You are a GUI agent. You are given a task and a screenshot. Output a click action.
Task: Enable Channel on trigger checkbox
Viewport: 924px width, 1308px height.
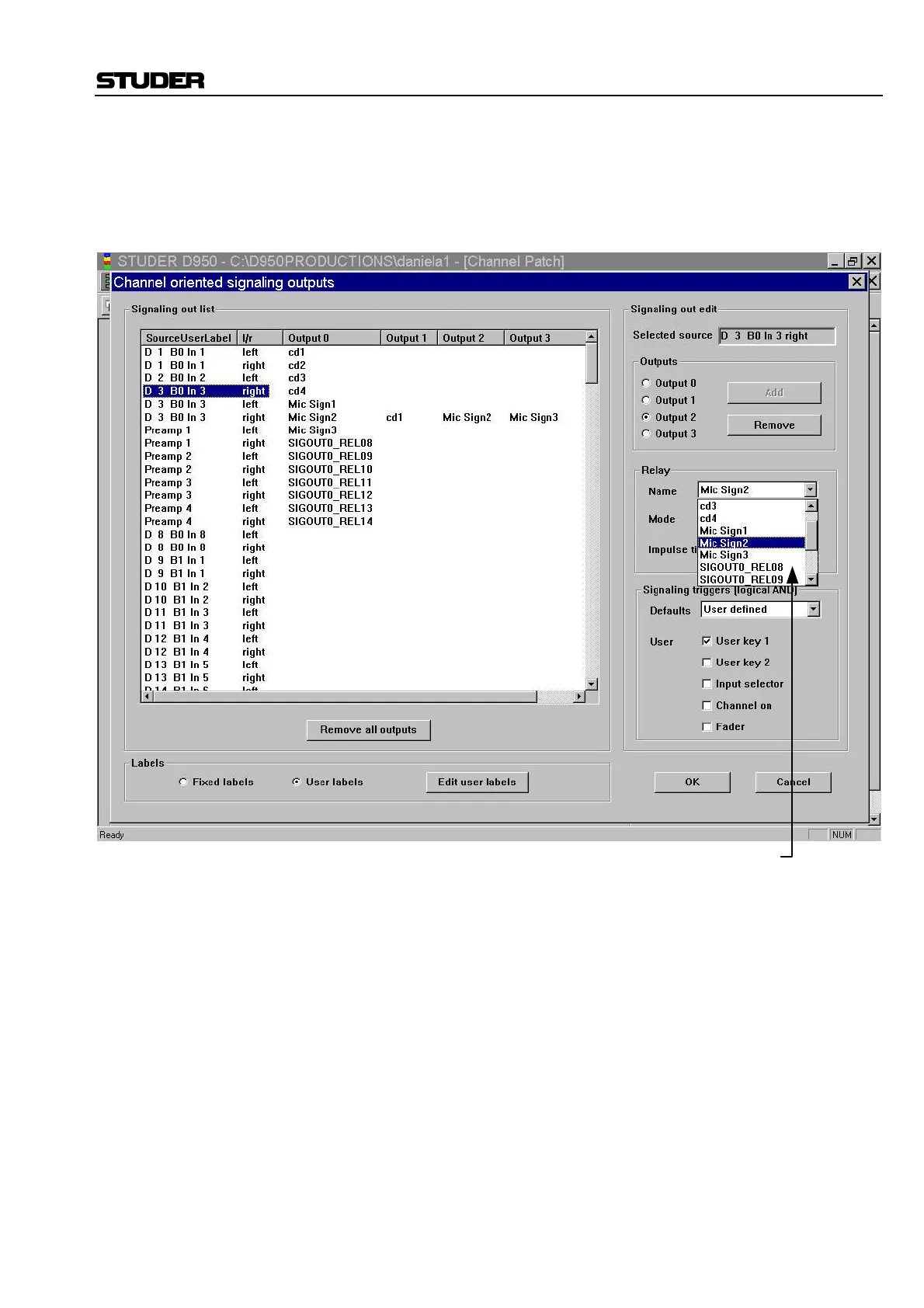tap(707, 705)
